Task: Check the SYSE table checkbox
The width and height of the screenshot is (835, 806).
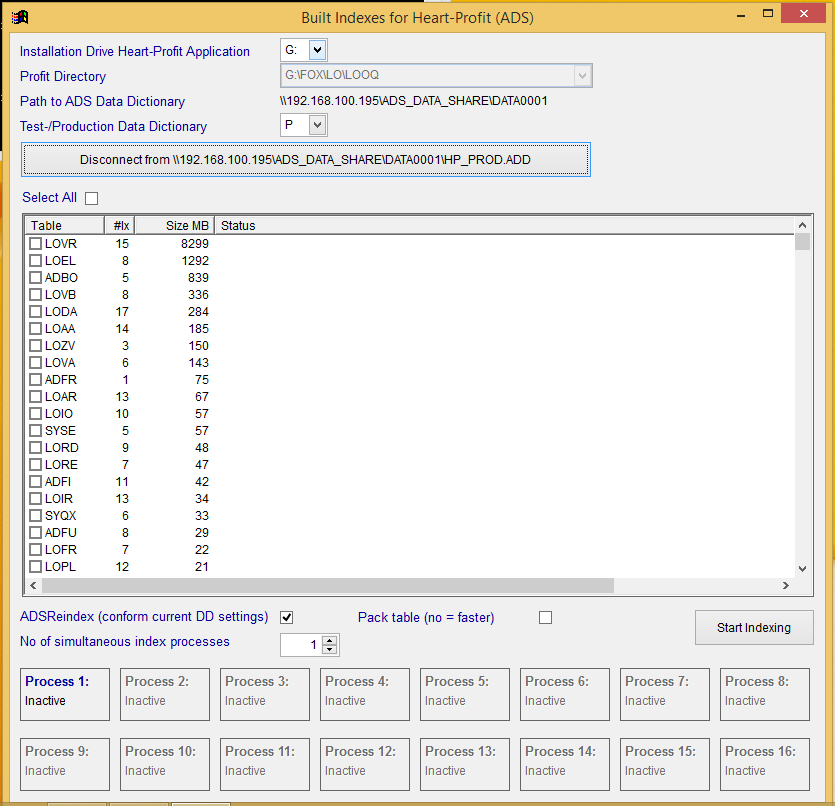Action: tap(36, 431)
